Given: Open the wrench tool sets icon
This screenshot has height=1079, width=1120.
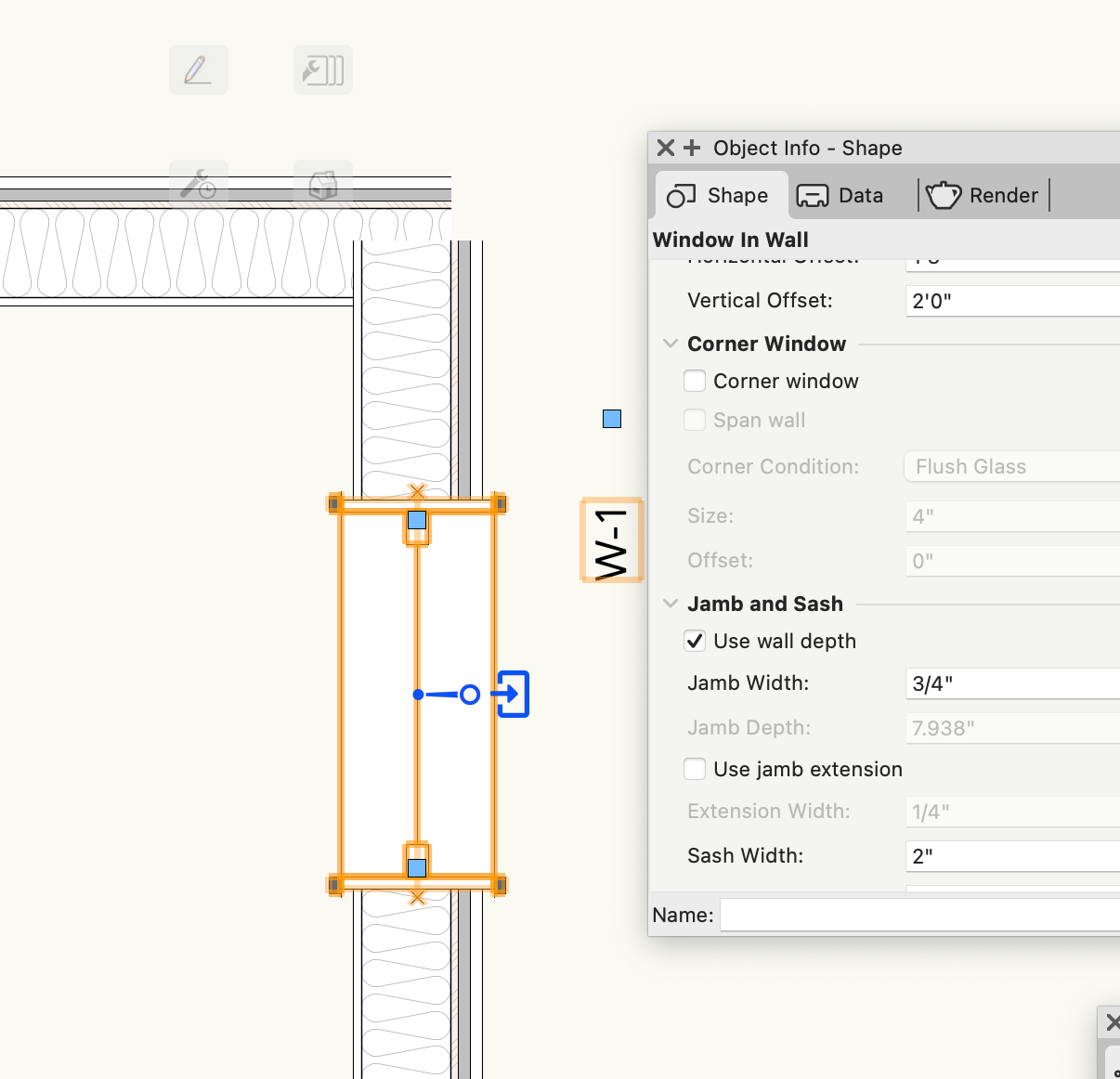Looking at the screenshot, I should point(322,70).
